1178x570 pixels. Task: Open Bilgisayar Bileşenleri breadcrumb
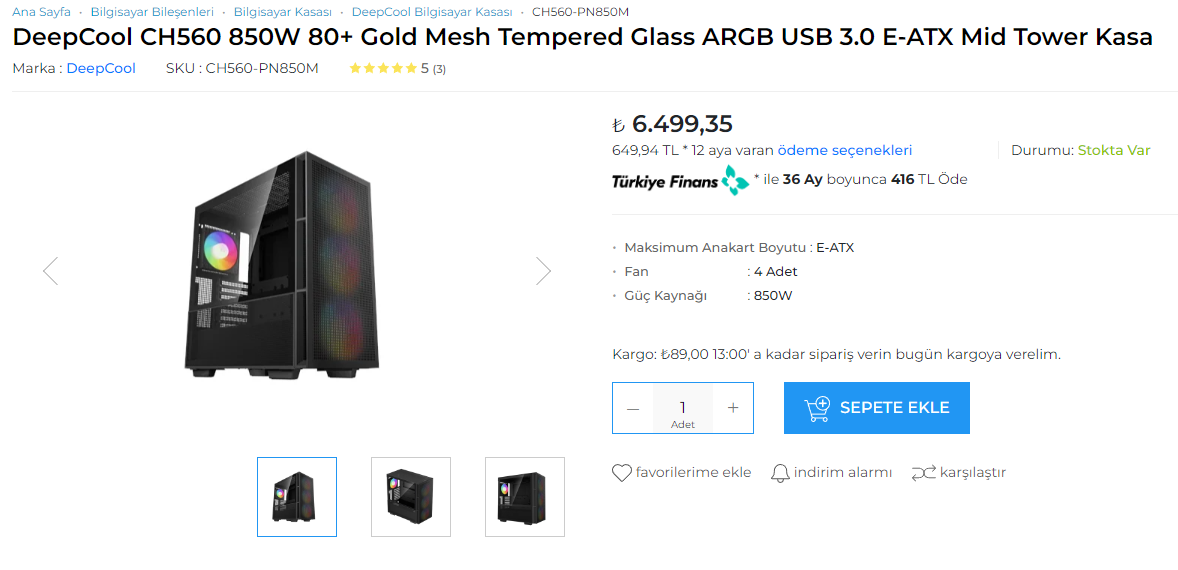pos(152,12)
